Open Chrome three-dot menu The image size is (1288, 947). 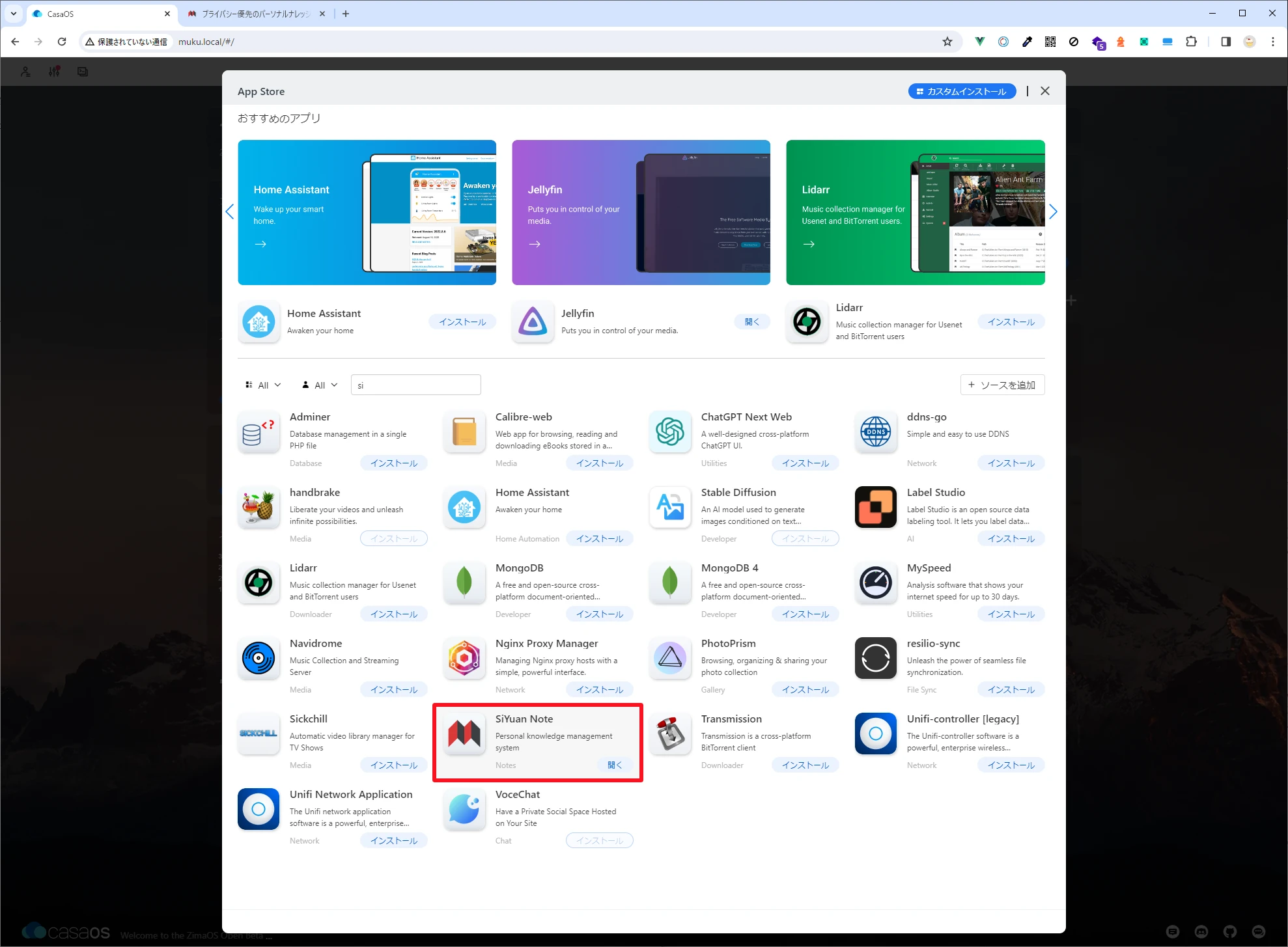click(x=1273, y=42)
